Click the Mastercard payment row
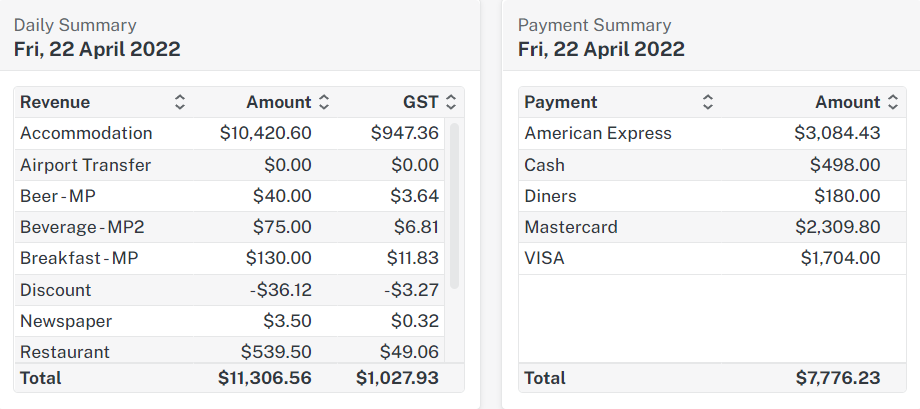Image resolution: width=920 pixels, height=409 pixels. (x=571, y=227)
